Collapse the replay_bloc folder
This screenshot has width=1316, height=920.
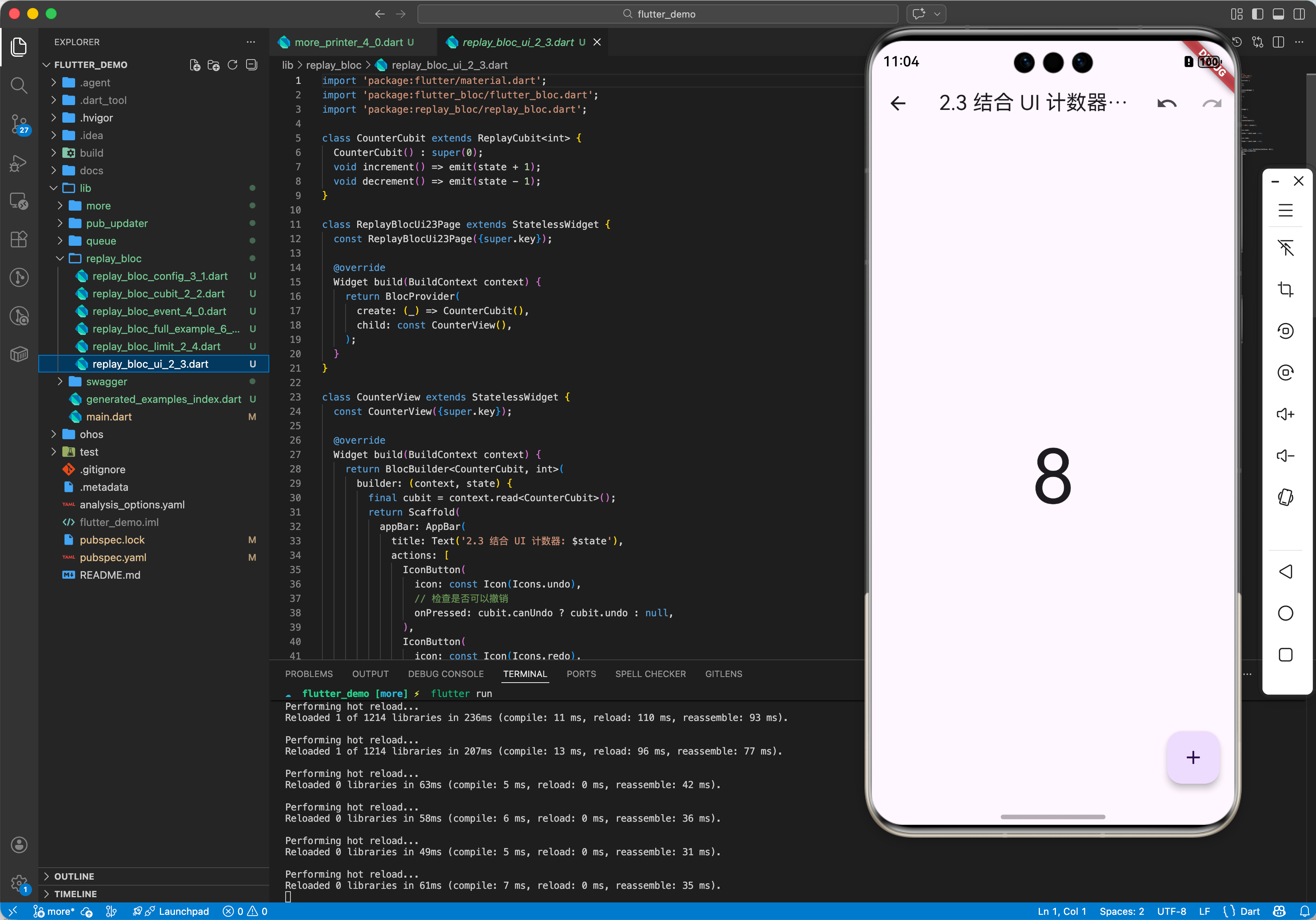113,259
